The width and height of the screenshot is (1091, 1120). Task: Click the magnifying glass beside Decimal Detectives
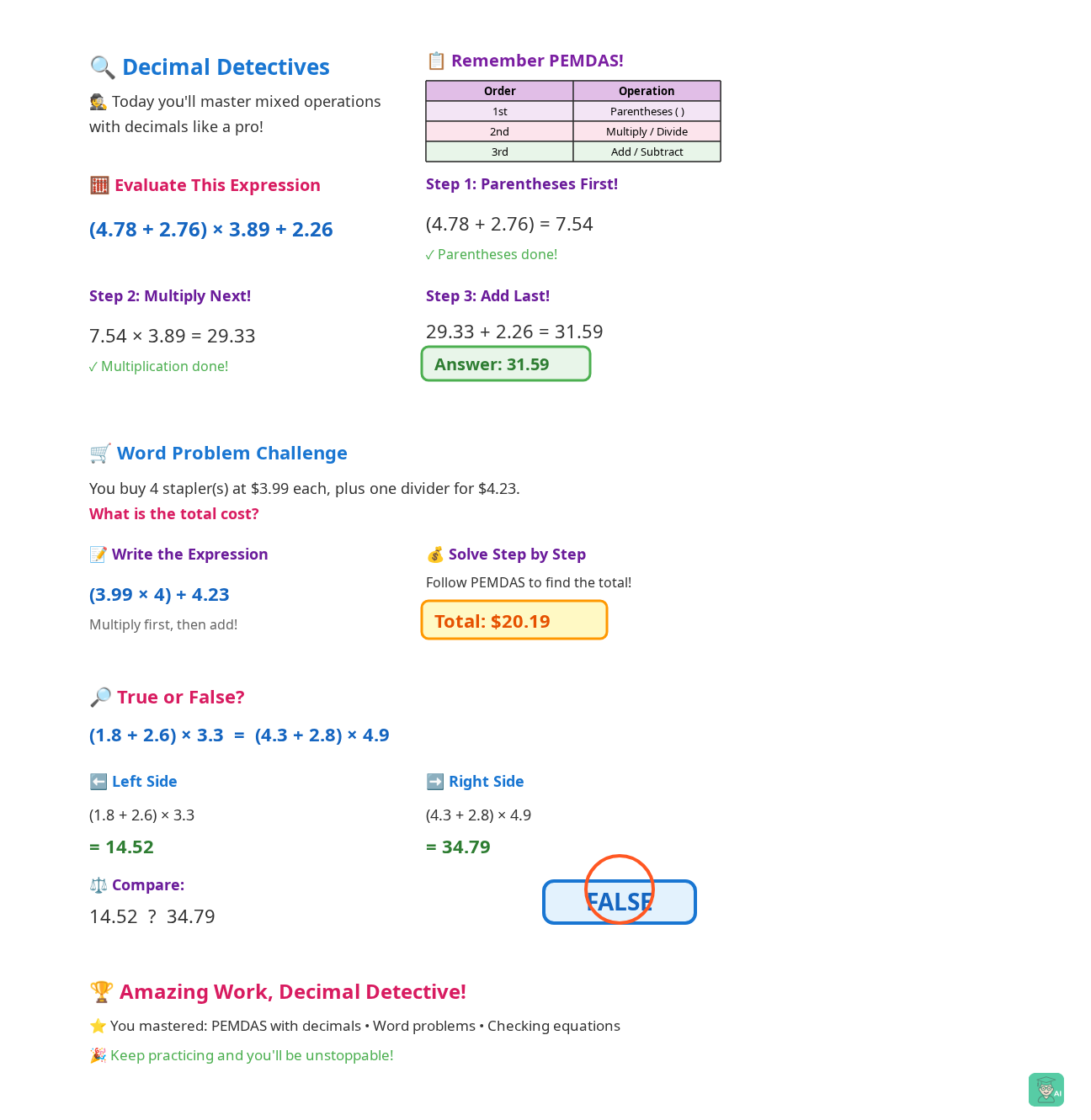coord(102,67)
